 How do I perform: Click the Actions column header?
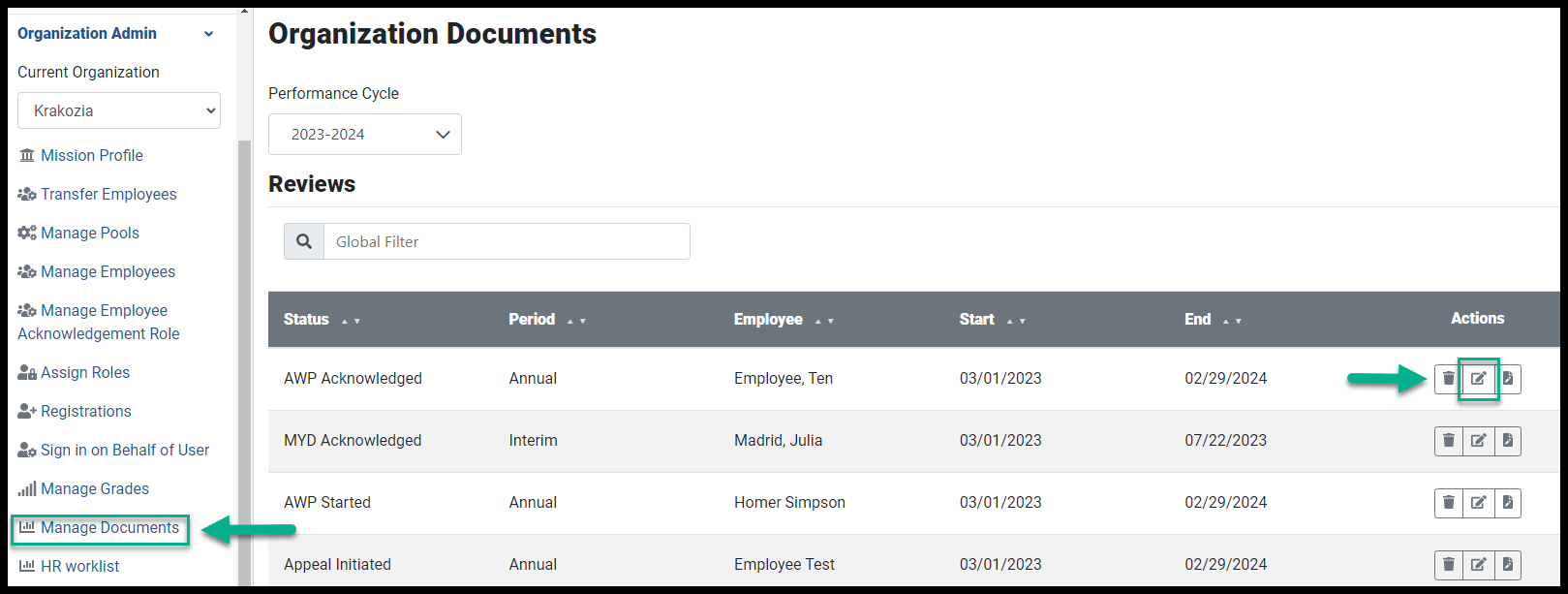(x=1477, y=319)
